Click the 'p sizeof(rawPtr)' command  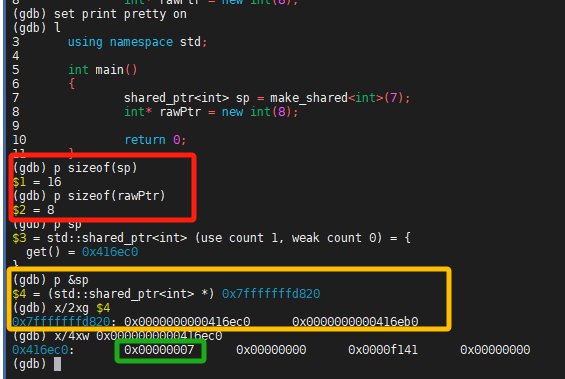(x=89, y=196)
